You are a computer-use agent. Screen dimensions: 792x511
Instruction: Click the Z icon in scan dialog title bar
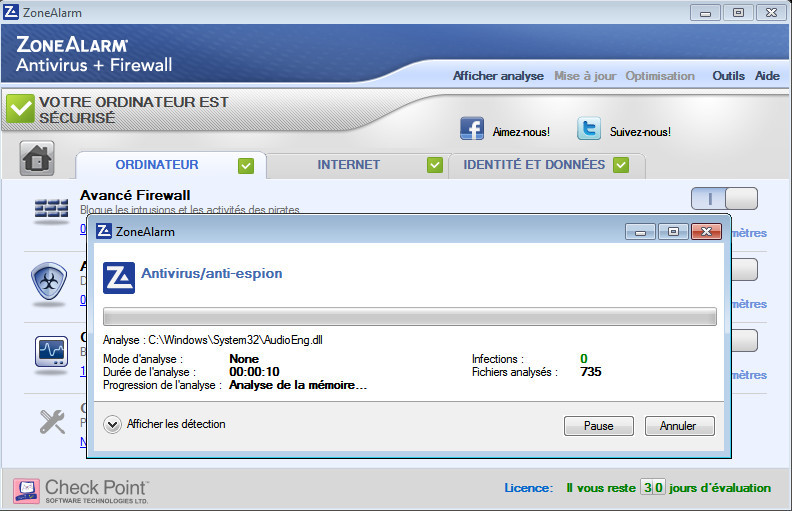click(104, 231)
